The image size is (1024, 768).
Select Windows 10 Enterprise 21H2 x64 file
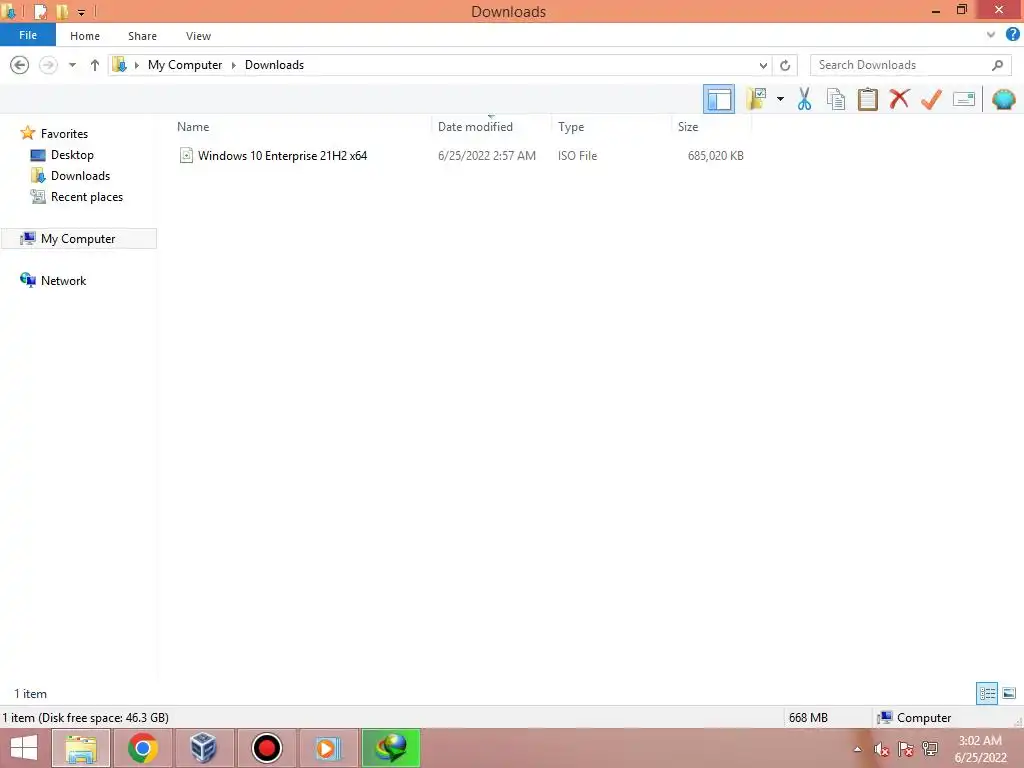point(282,155)
